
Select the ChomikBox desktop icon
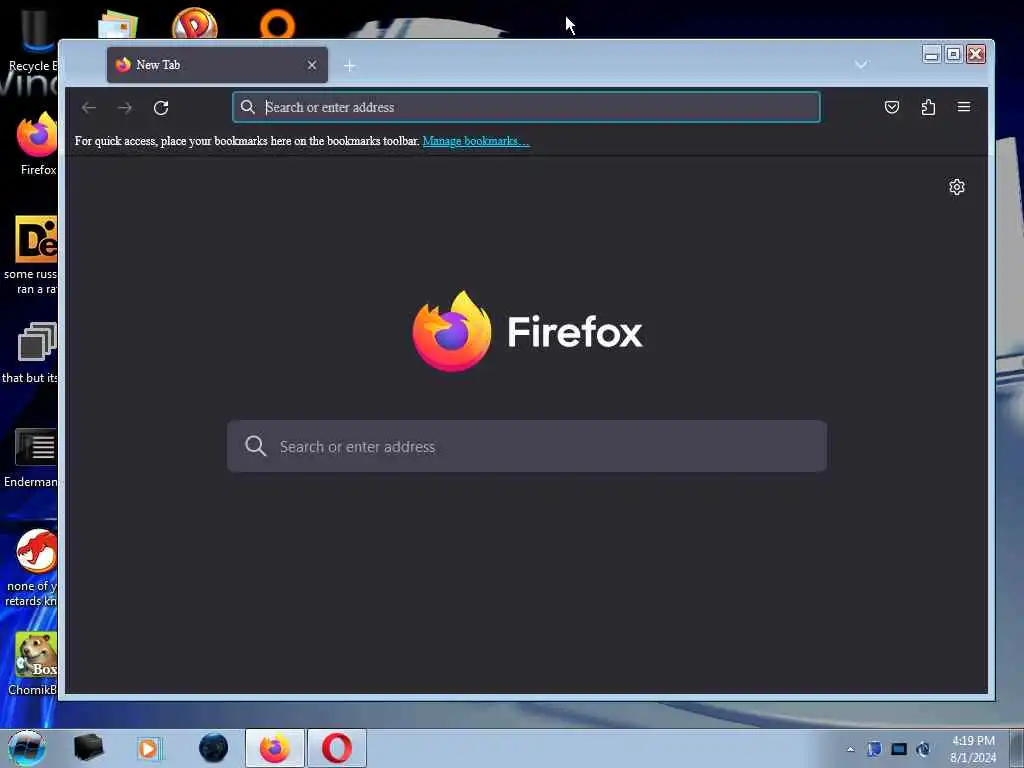34,663
